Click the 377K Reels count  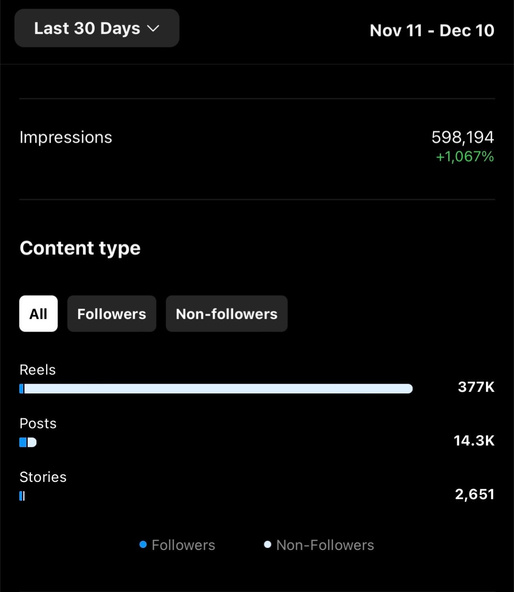[476, 387]
